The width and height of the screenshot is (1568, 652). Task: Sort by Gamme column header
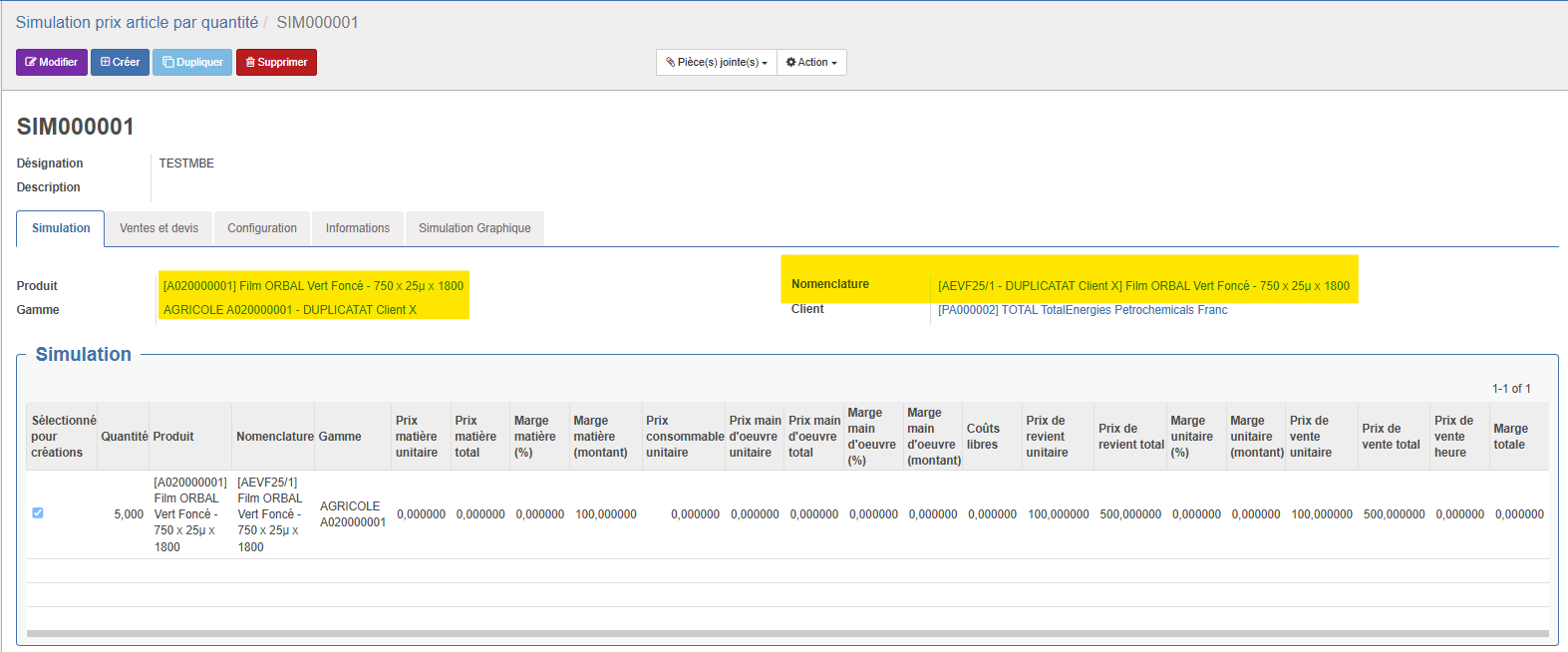[353, 437]
